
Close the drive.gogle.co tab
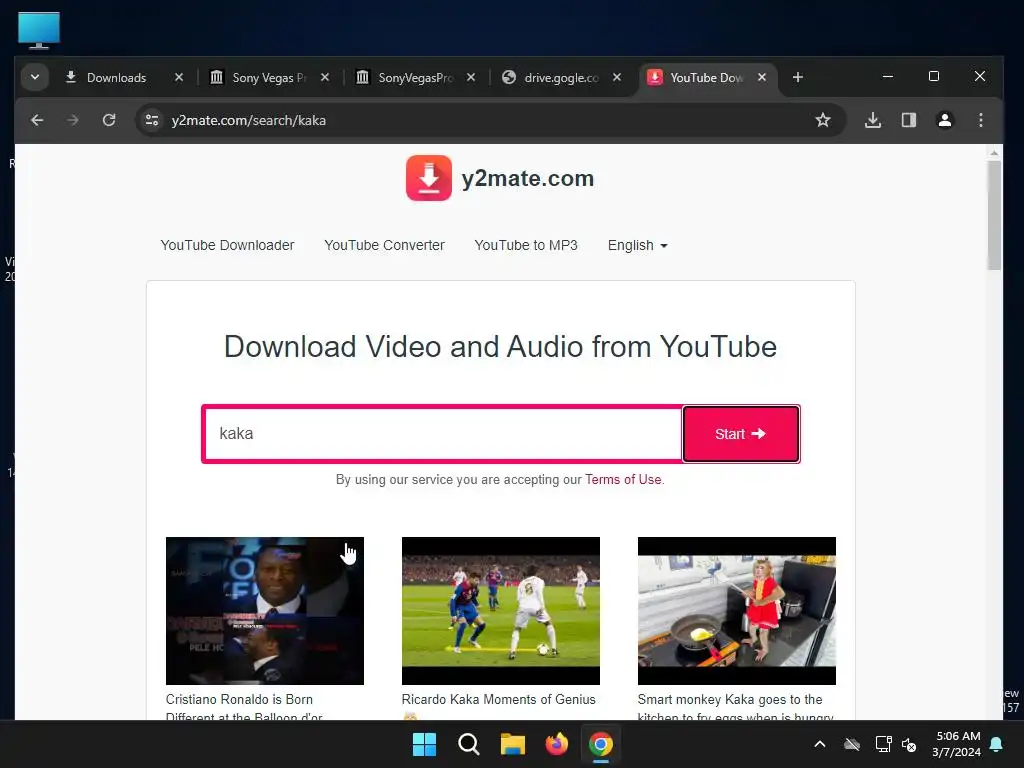(x=616, y=78)
